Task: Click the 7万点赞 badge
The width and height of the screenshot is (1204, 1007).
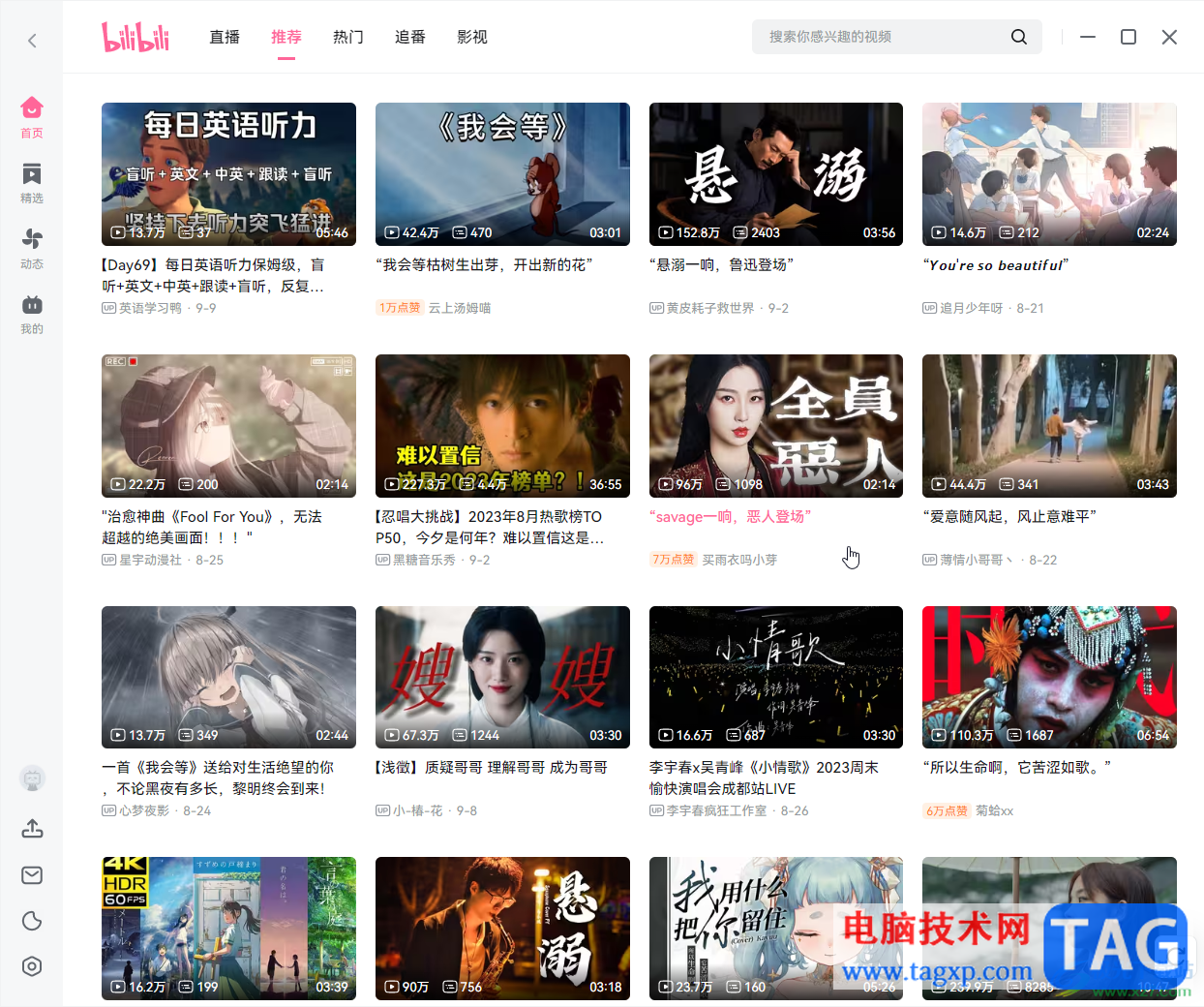Action: point(674,560)
